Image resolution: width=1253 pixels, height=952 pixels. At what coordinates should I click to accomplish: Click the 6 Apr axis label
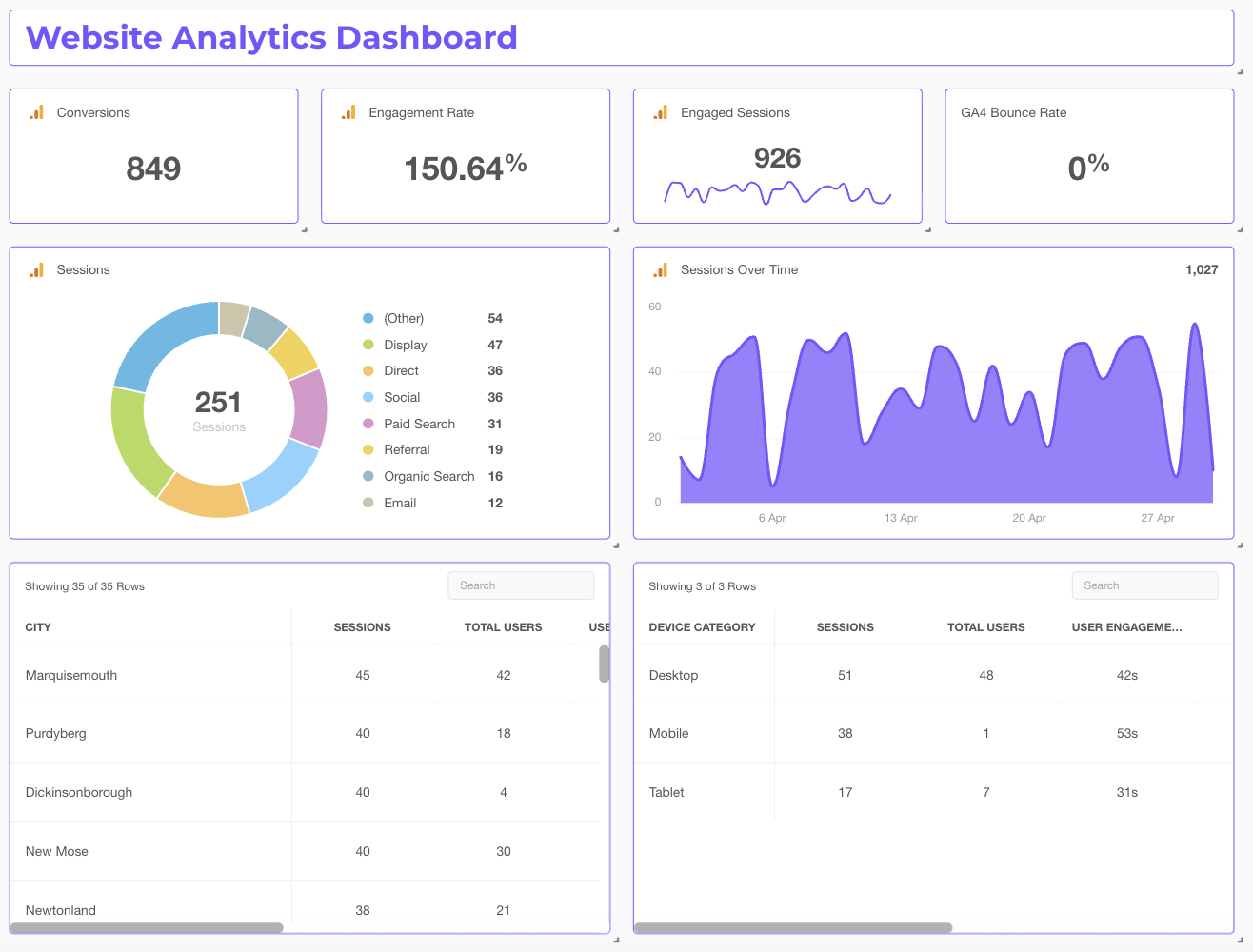pyautogui.click(x=772, y=518)
